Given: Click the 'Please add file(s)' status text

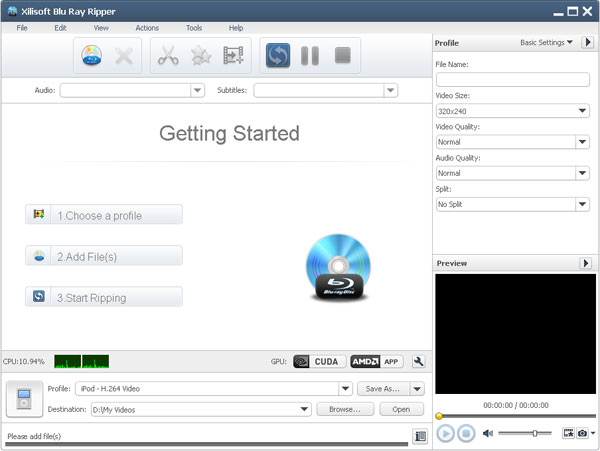Looking at the screenshot, I should pyautogui.click(x=34, y=436).
